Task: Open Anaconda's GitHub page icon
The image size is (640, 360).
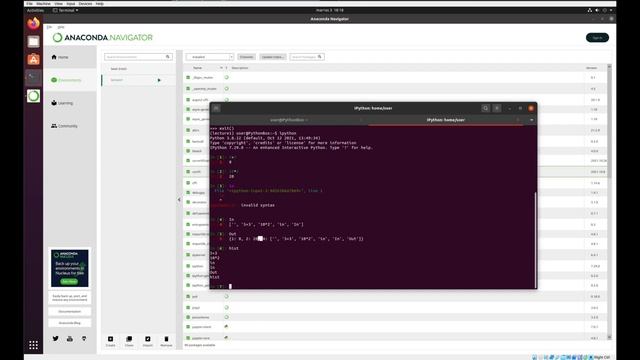Action: click(84, 338)
